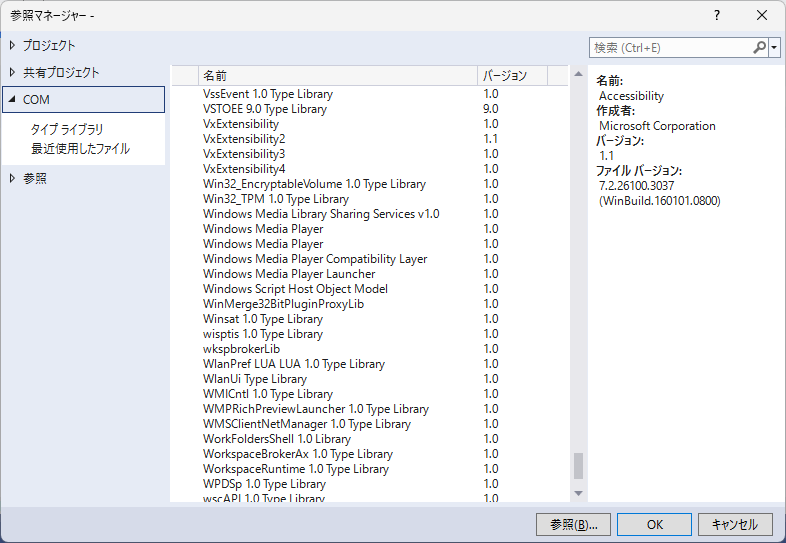This screenshot has height=543, width=786.
Task: Collapse the COM section
Action: [x=12, y=99]
